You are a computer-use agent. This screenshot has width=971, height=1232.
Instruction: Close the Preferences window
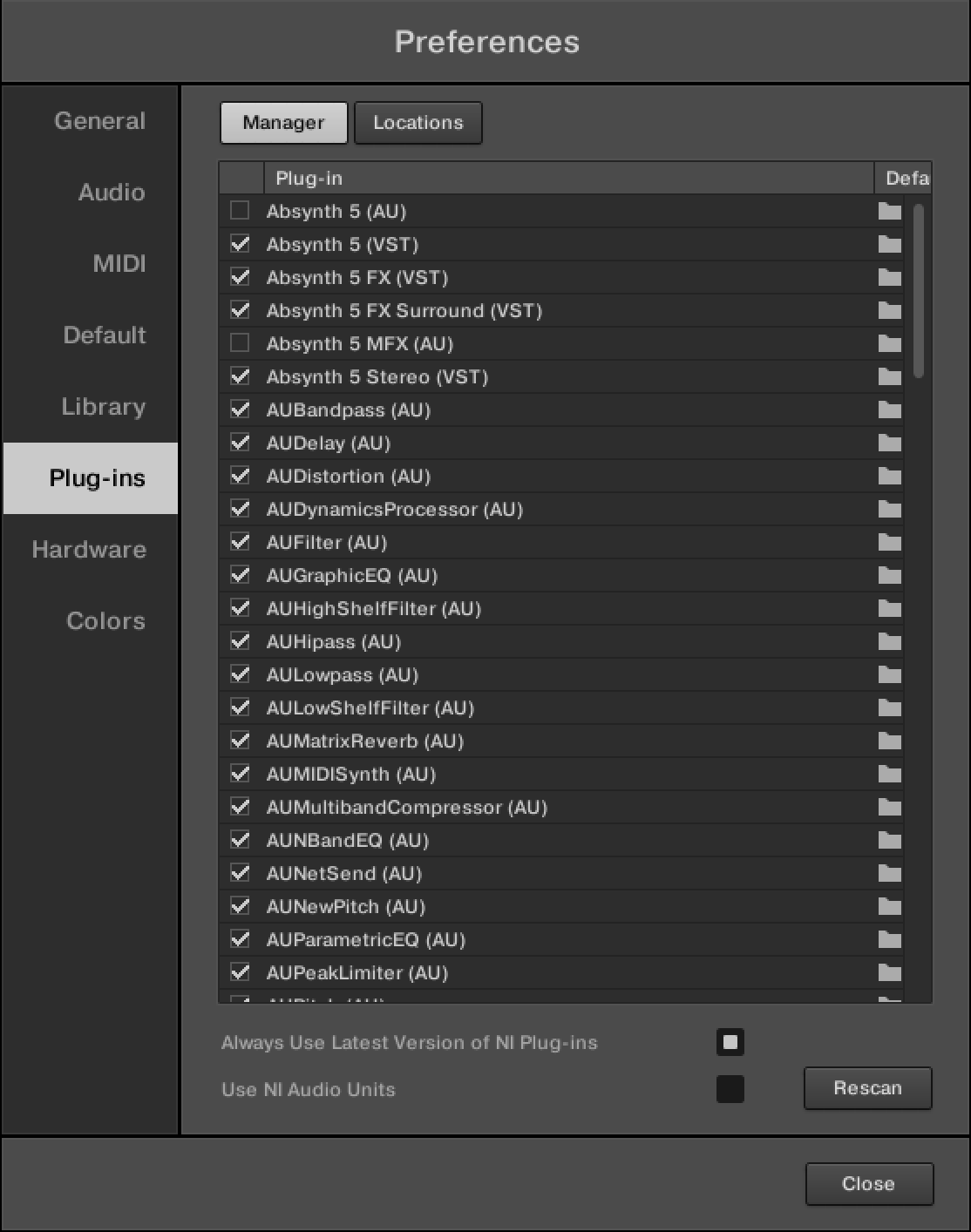point(868,1183)
